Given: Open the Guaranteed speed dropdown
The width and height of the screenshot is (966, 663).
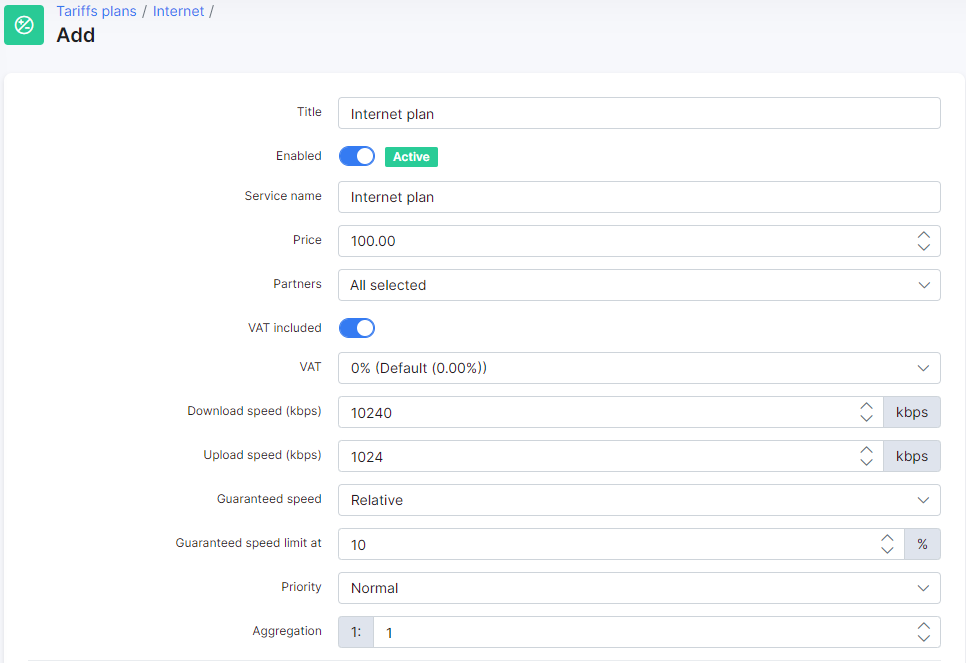Looking at the screenshot, I should point(638,500).
